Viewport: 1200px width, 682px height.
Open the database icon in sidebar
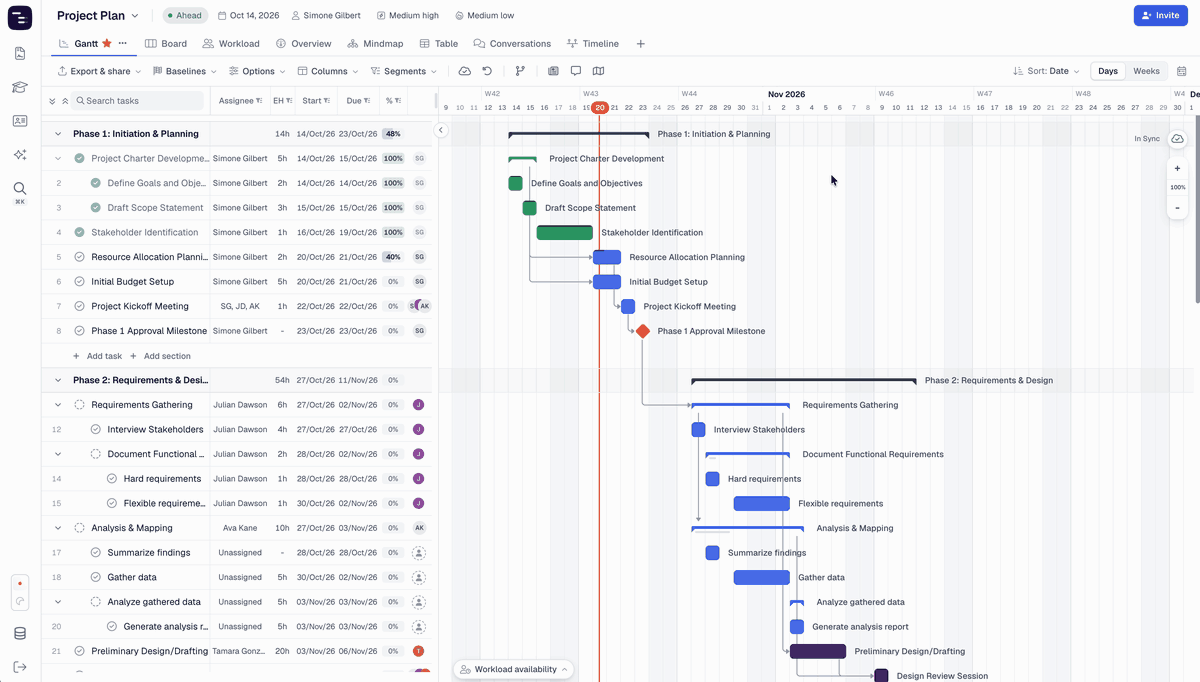[20, 634]
